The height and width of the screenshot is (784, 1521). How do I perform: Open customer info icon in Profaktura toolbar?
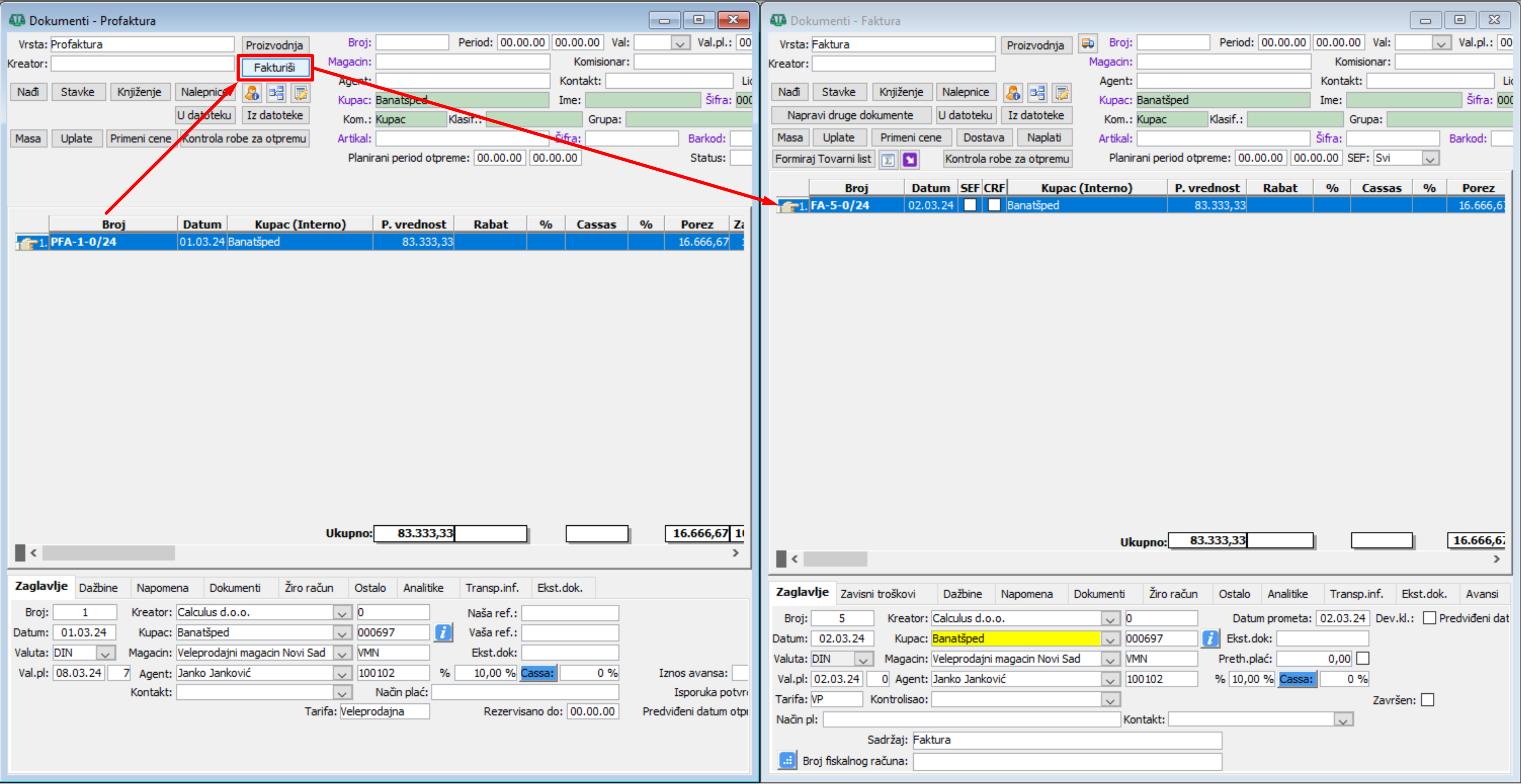pyautogui.click(x=251, y=93)
